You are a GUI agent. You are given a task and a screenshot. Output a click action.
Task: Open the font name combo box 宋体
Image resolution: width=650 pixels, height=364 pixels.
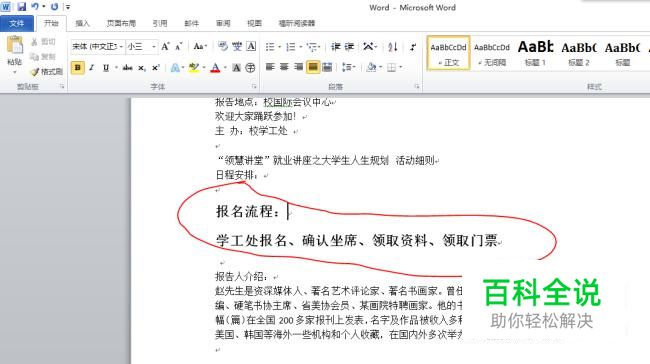click(x=97, y=46)
